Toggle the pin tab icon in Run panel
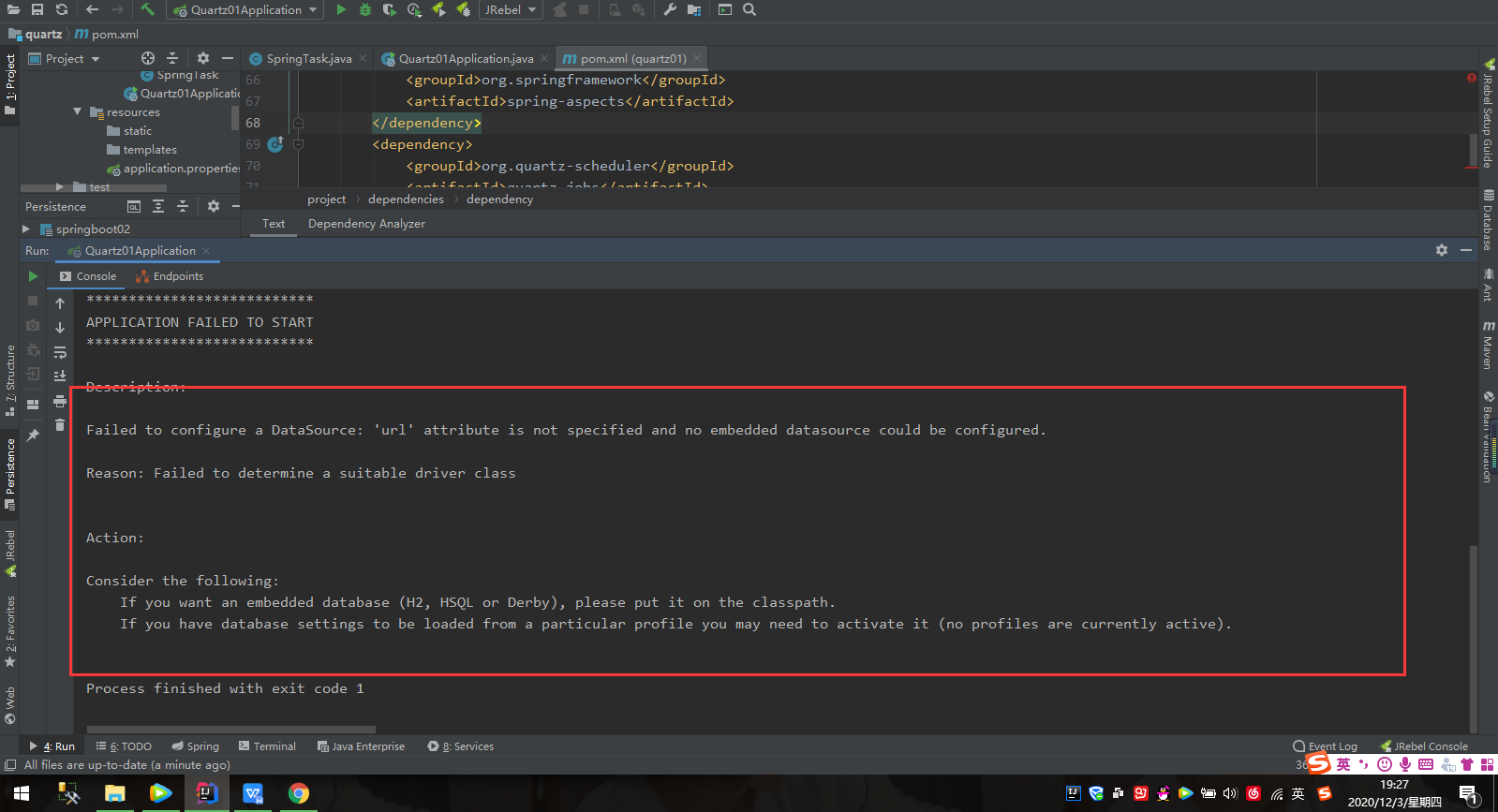Viewport: 1498px width, 812px height. point(33,436)
